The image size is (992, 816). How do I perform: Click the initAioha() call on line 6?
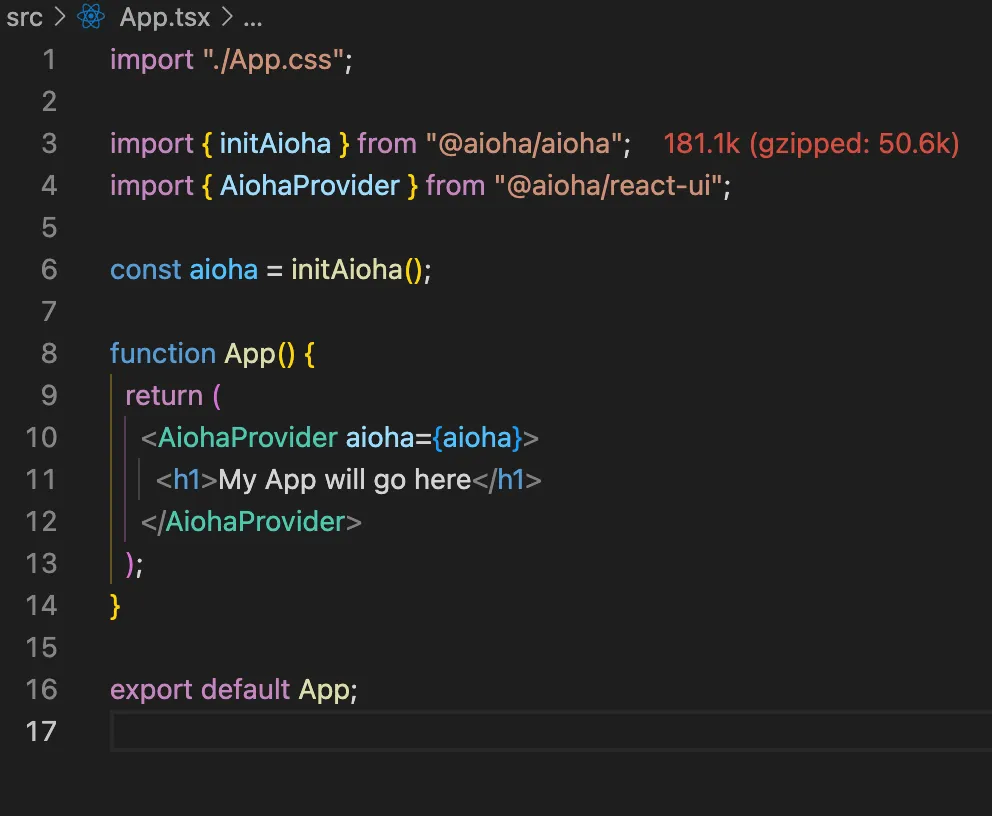point(357,270)
